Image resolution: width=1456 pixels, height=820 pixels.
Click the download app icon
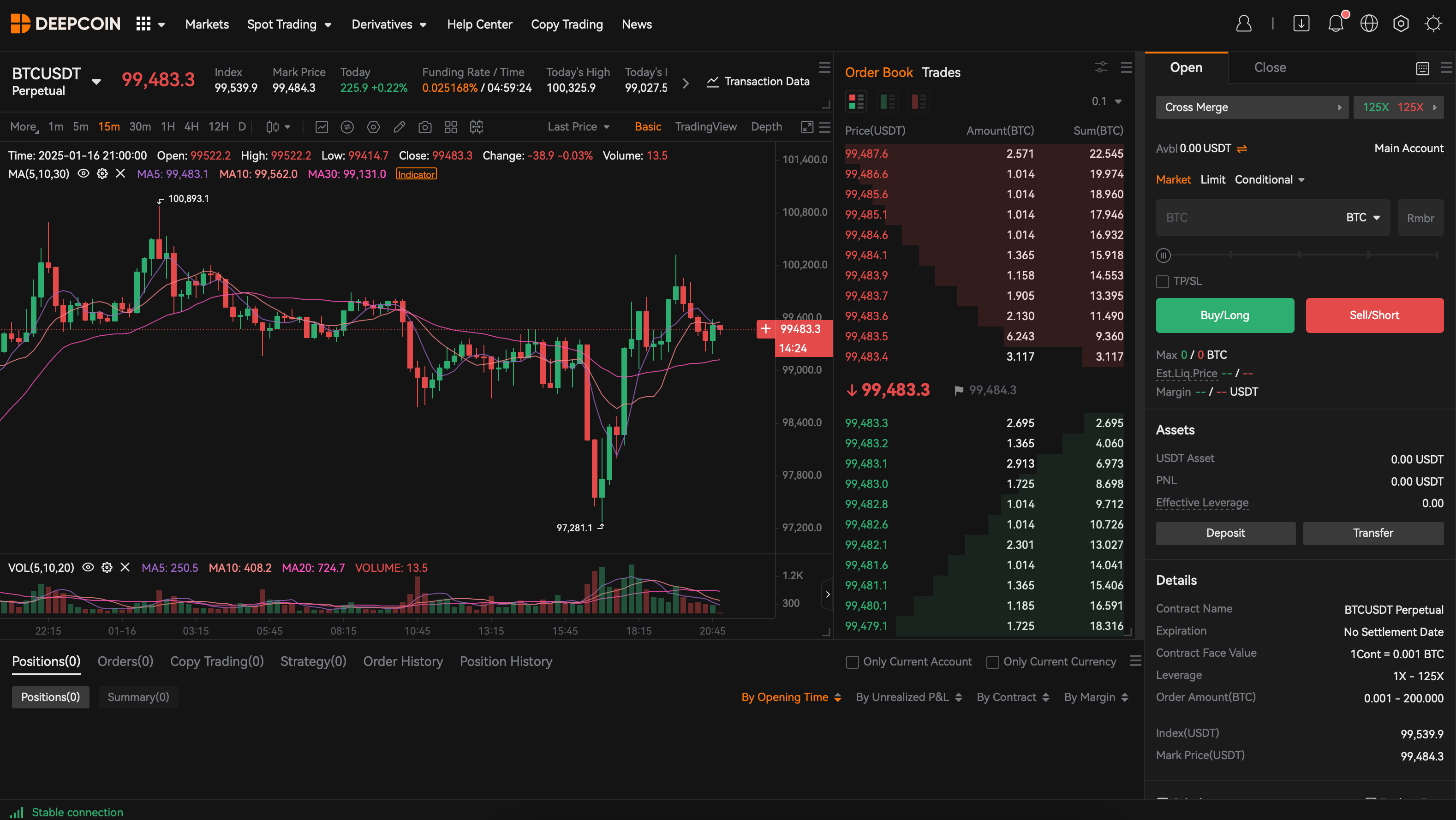(1301, 24)
